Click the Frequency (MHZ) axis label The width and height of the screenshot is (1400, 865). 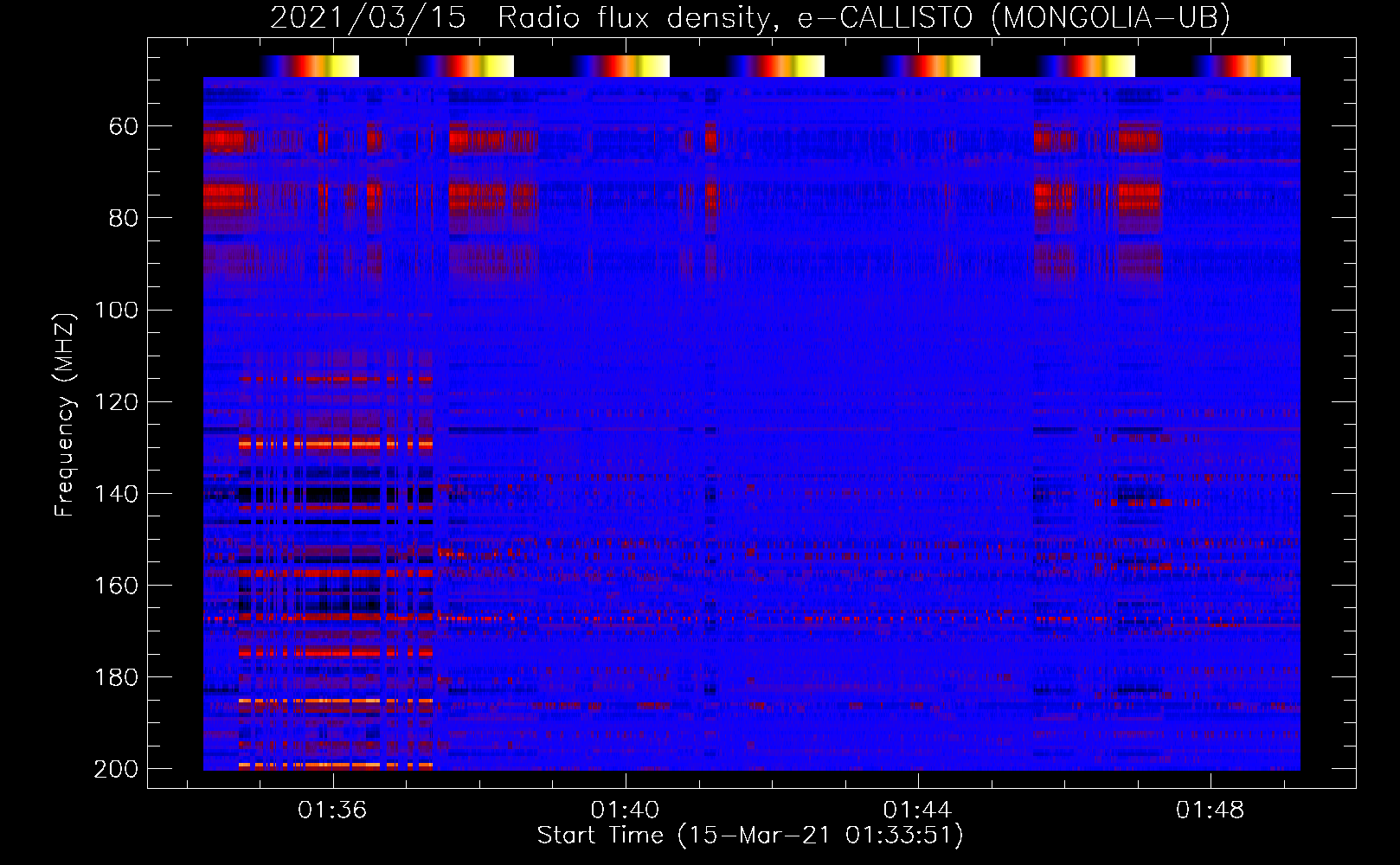pos(66,414)
